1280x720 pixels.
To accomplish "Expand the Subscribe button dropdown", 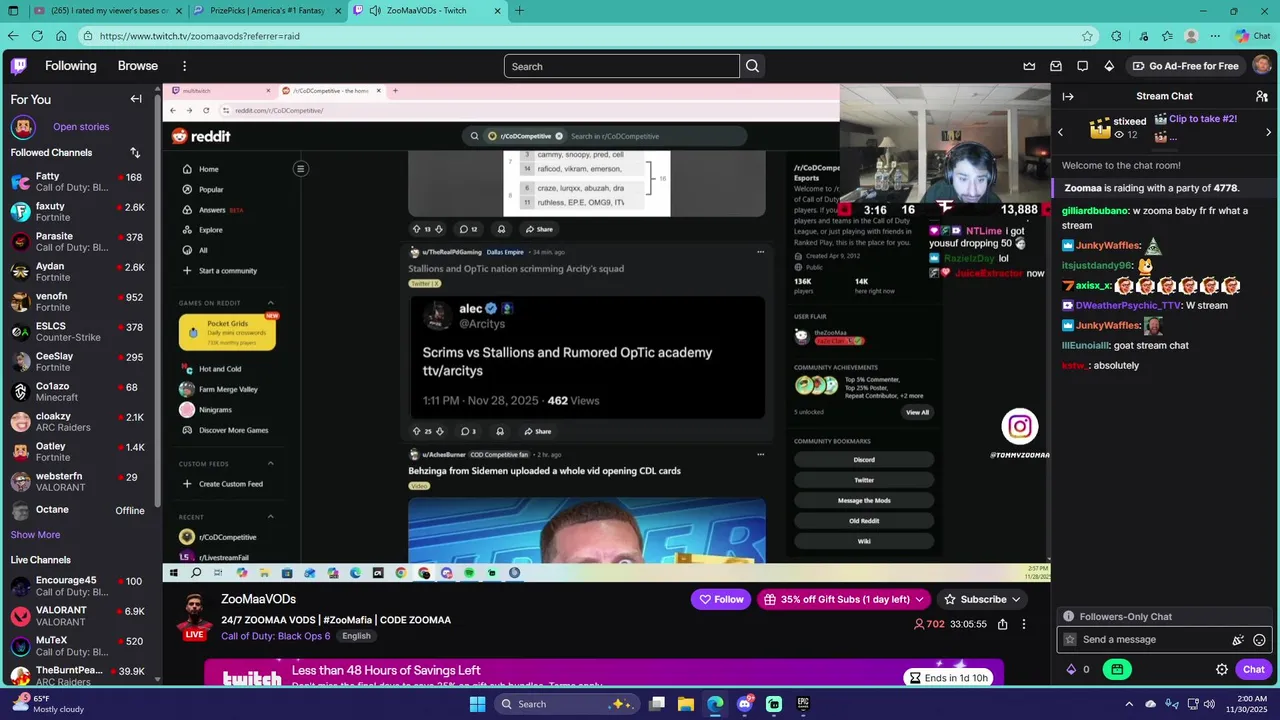I will pos(1016,600).
